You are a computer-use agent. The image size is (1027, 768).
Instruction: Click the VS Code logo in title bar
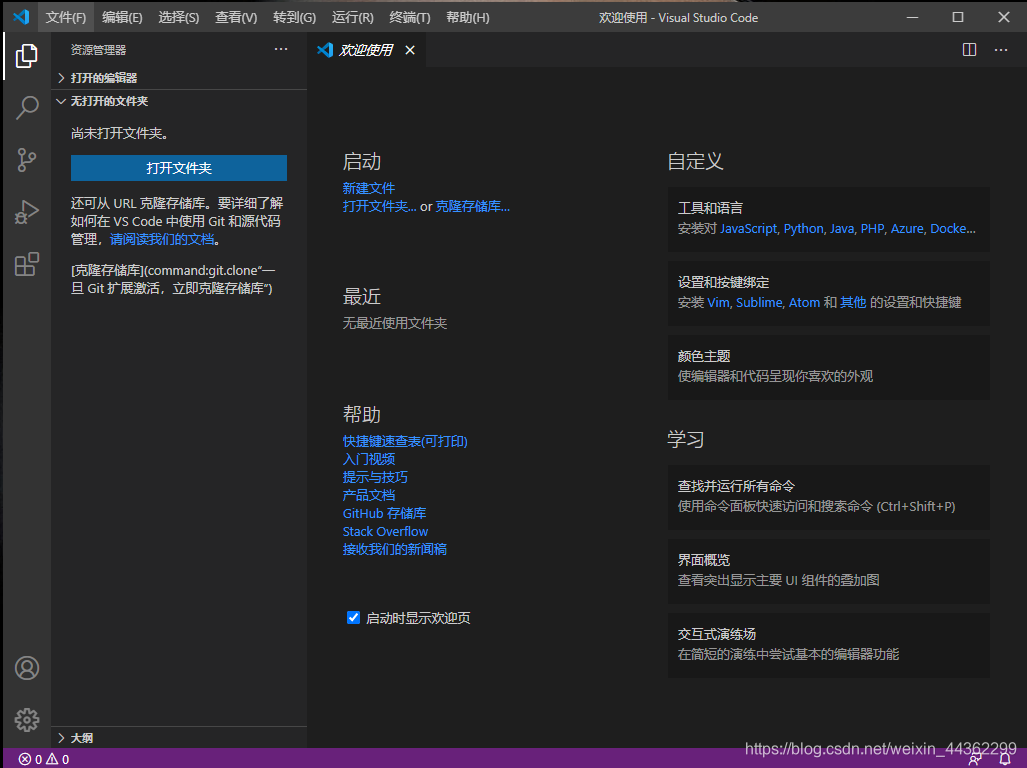tap(21, 17)
